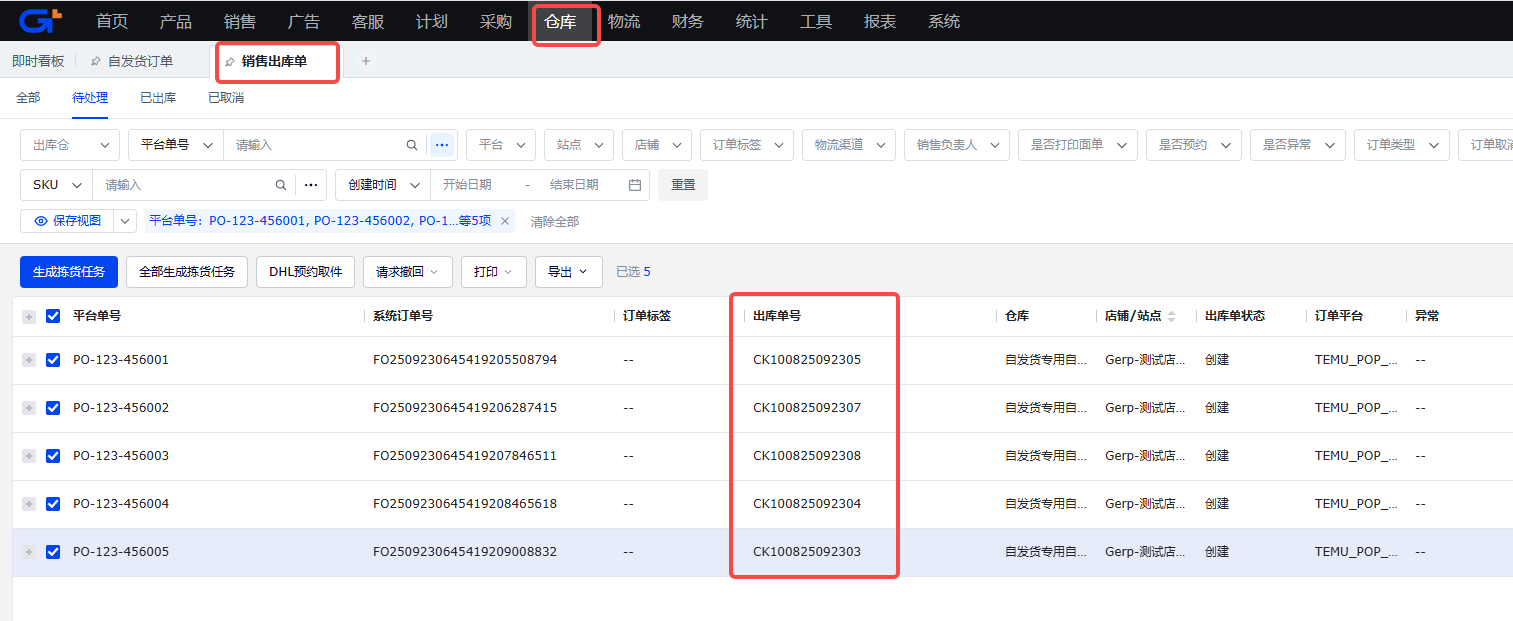Sort by 店铺/站点 column sort icon

click(x=1172, y=316)
